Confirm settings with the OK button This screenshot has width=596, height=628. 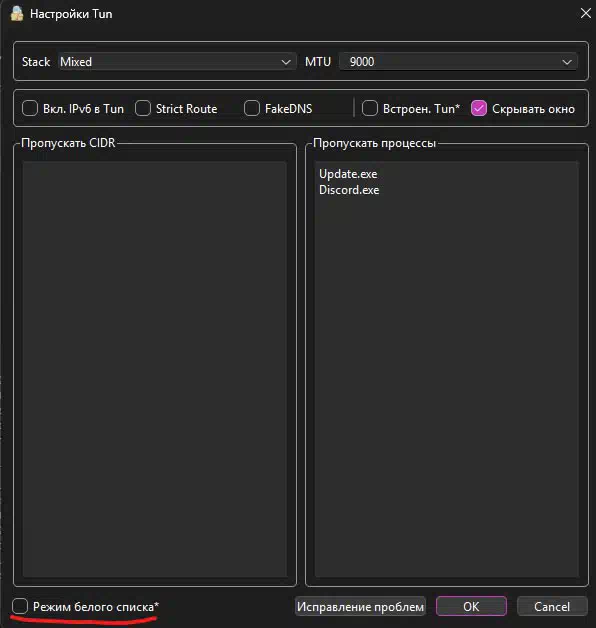[471, 606]
